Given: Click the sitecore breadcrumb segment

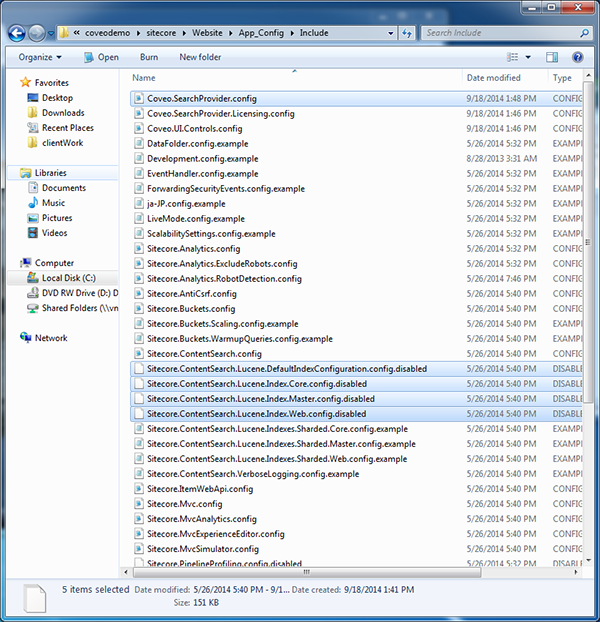Looking at the screenshot, I should (x=161, y=33).
